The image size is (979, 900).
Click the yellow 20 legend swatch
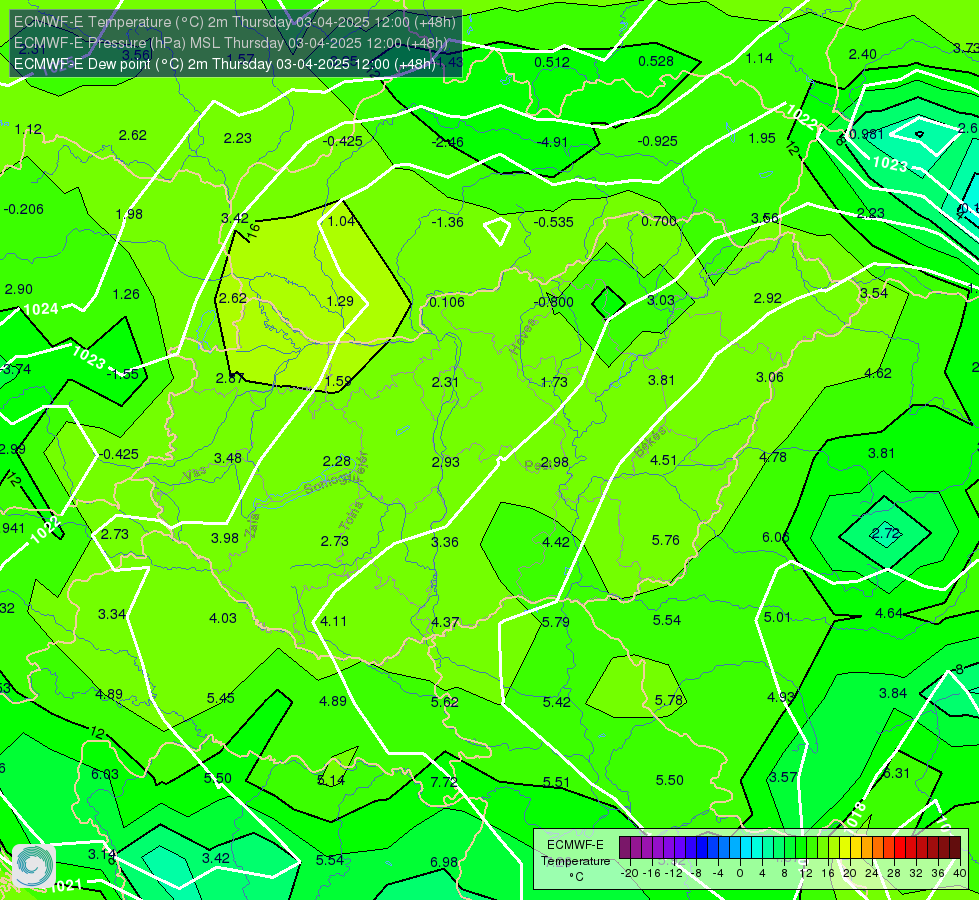click(845, 848)
